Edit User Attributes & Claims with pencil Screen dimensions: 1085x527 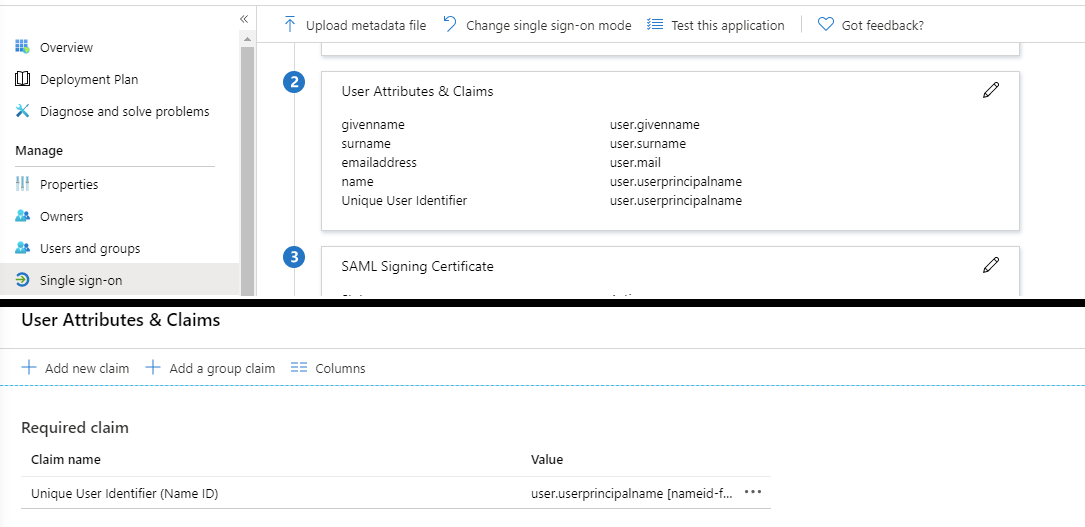pos(991,91)
